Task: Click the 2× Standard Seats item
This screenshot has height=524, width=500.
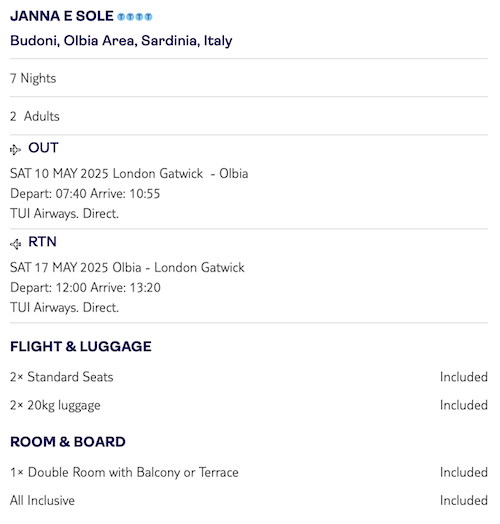Action: tap(62, 377)
